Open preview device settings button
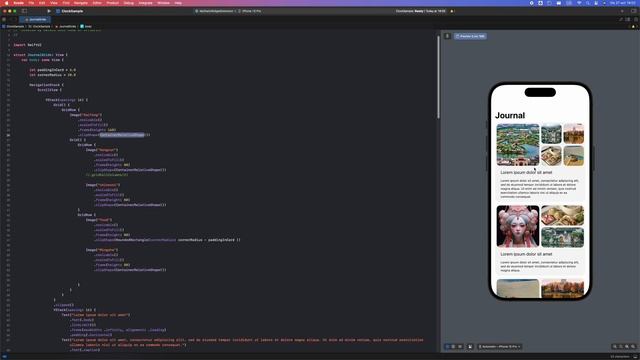 click(x=470, y=347)
